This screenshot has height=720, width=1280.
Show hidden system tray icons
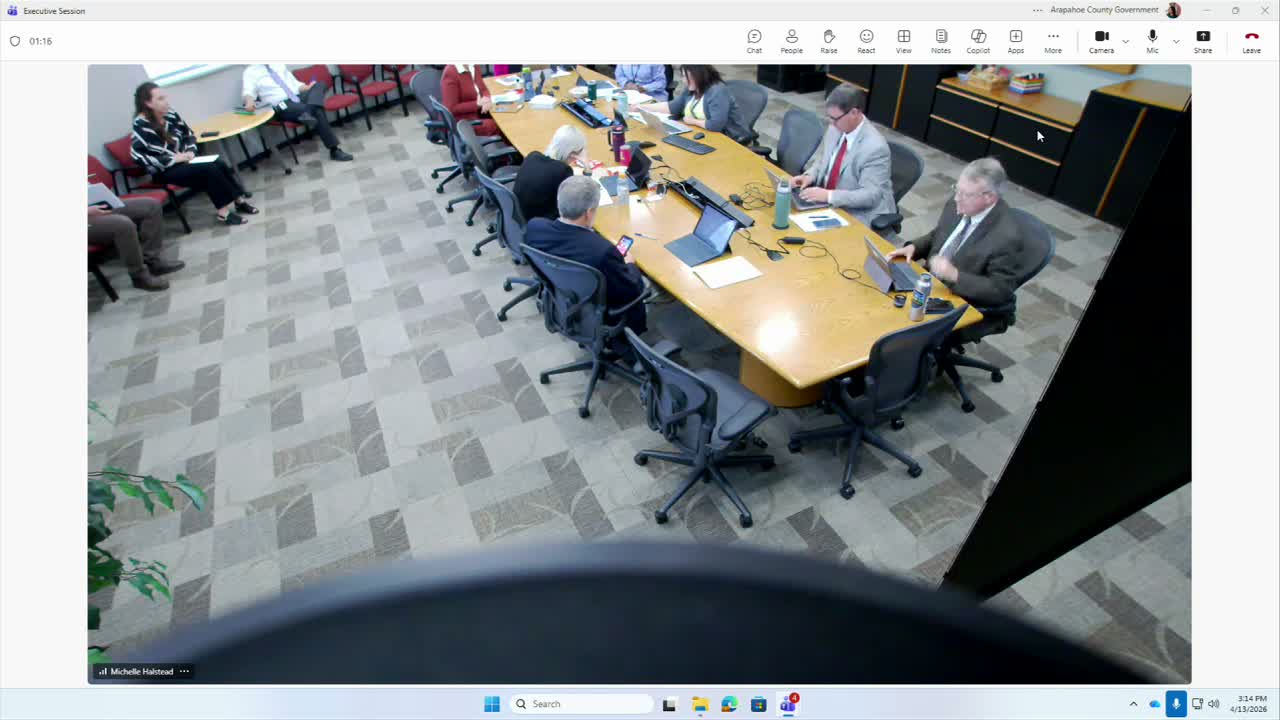[x=1133, y=704]
